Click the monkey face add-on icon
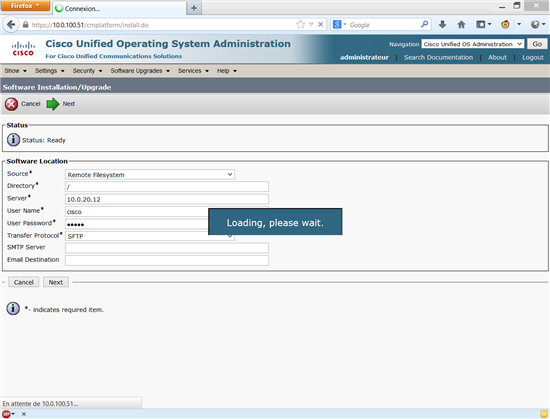This screenshot has height=419, width=550. point(505,24)
